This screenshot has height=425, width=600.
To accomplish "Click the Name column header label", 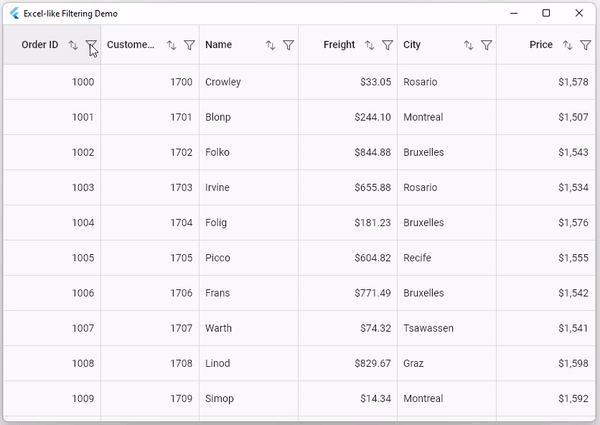I will (218, 45).
